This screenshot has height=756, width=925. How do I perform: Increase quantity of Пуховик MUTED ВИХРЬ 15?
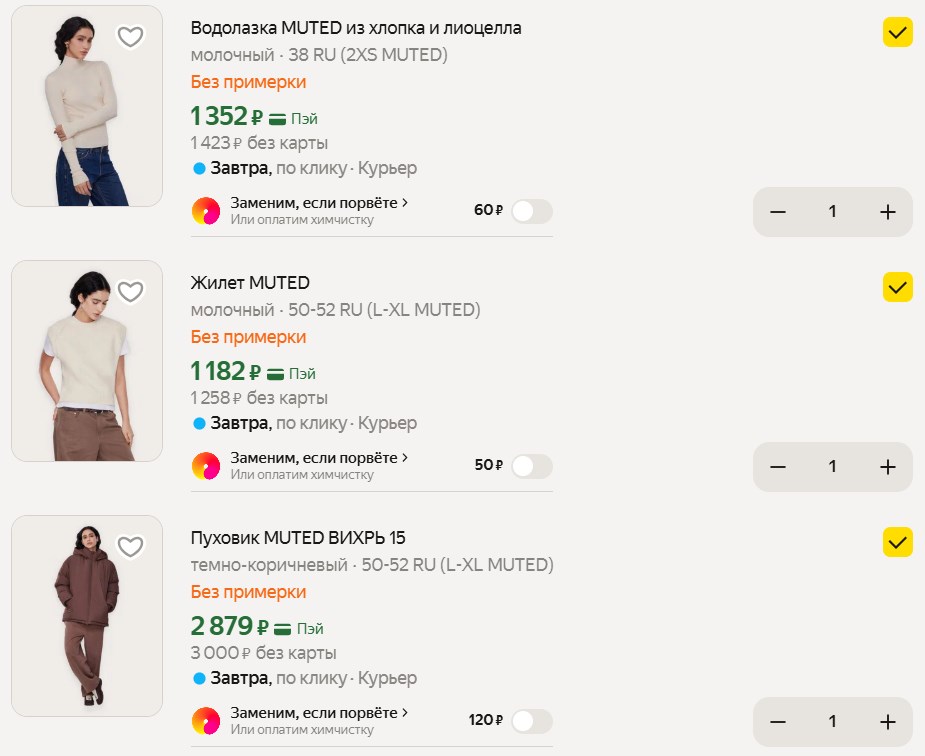coord(887,722)
